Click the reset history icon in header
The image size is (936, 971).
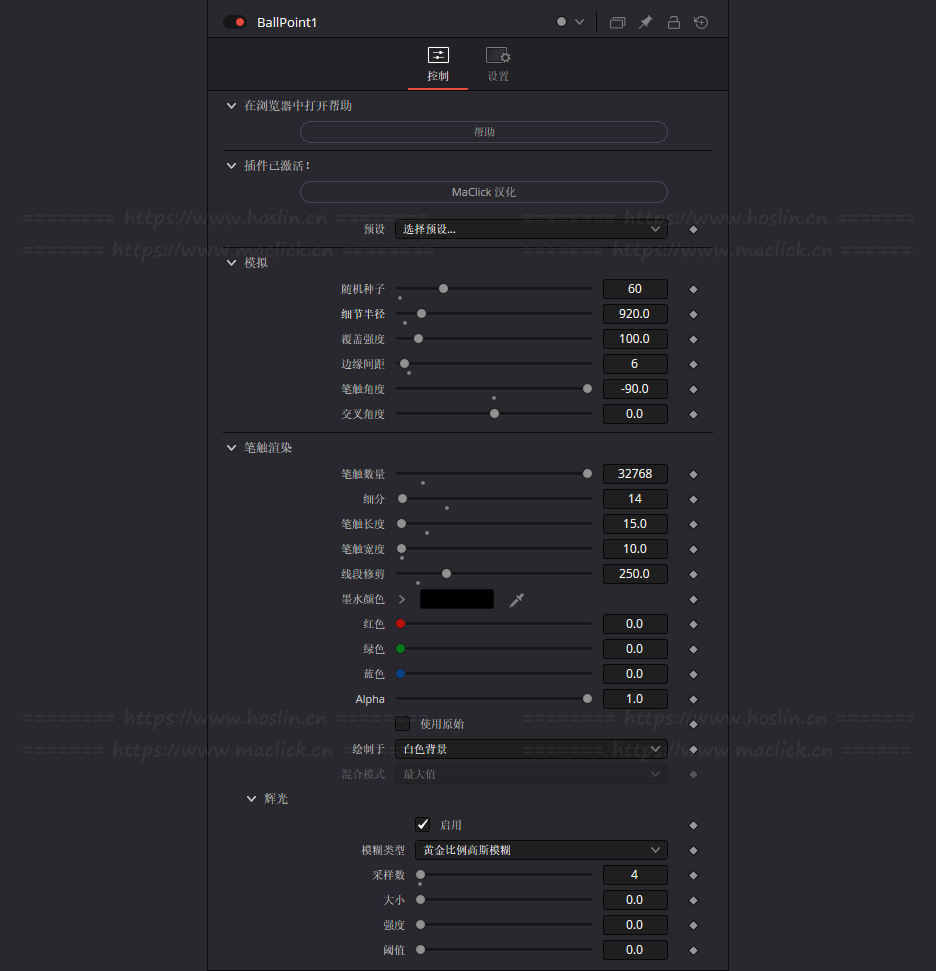pos(701,22)
